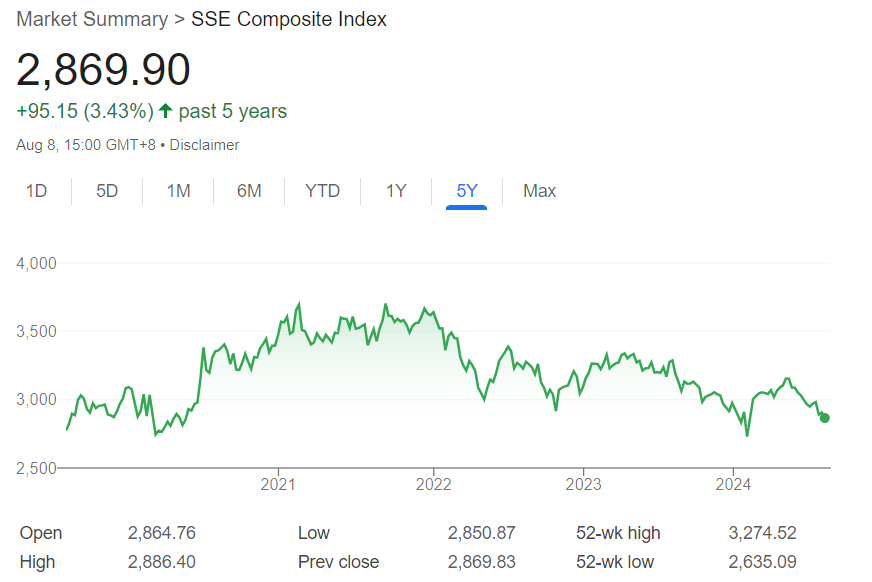Select the 1D time range tab
Screen dimensions: 872x582
click(37, 191)
